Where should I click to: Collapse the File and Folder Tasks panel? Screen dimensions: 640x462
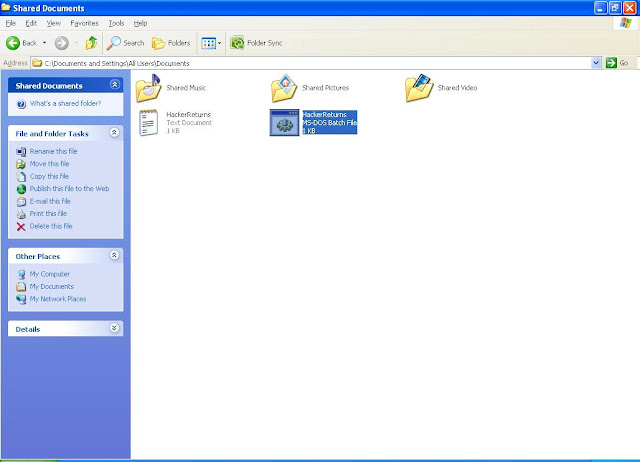115,132
